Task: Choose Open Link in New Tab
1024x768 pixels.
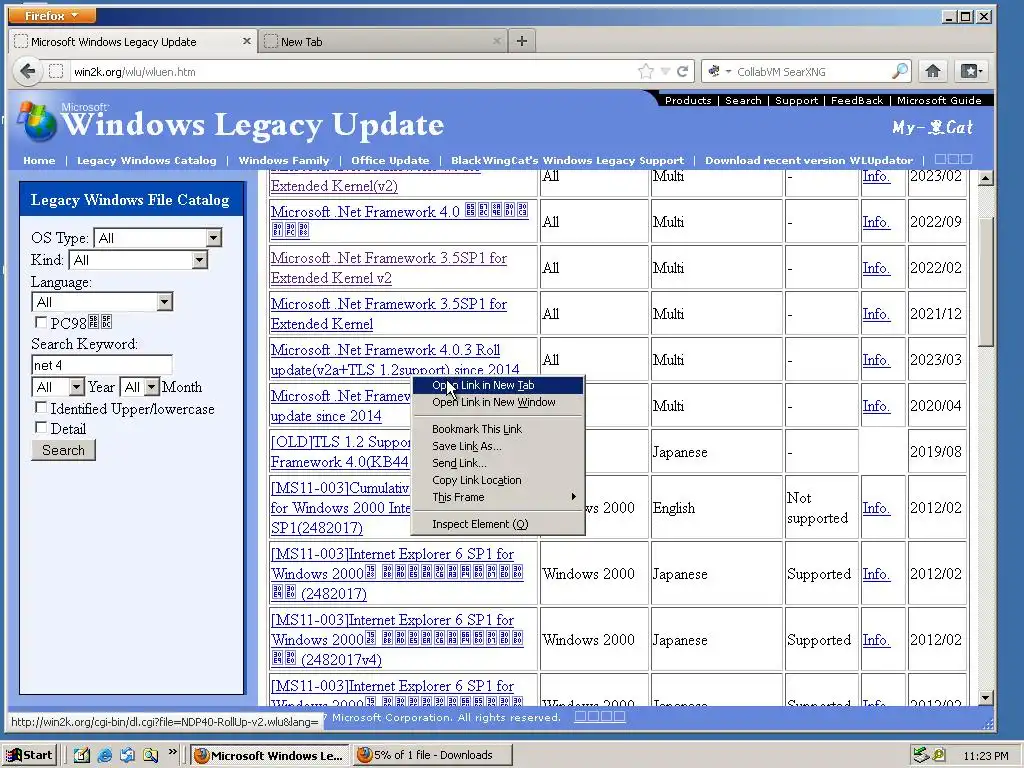Action: pos(498,385)
